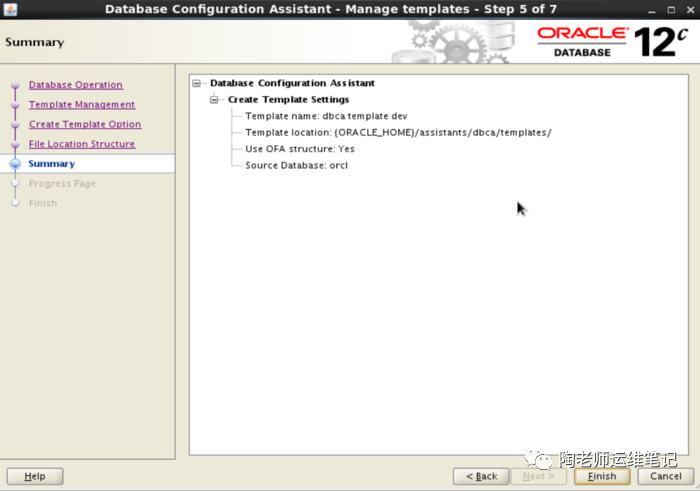
Task: Minimize the Database Configuration Assistant window
Action: [652, 10]
